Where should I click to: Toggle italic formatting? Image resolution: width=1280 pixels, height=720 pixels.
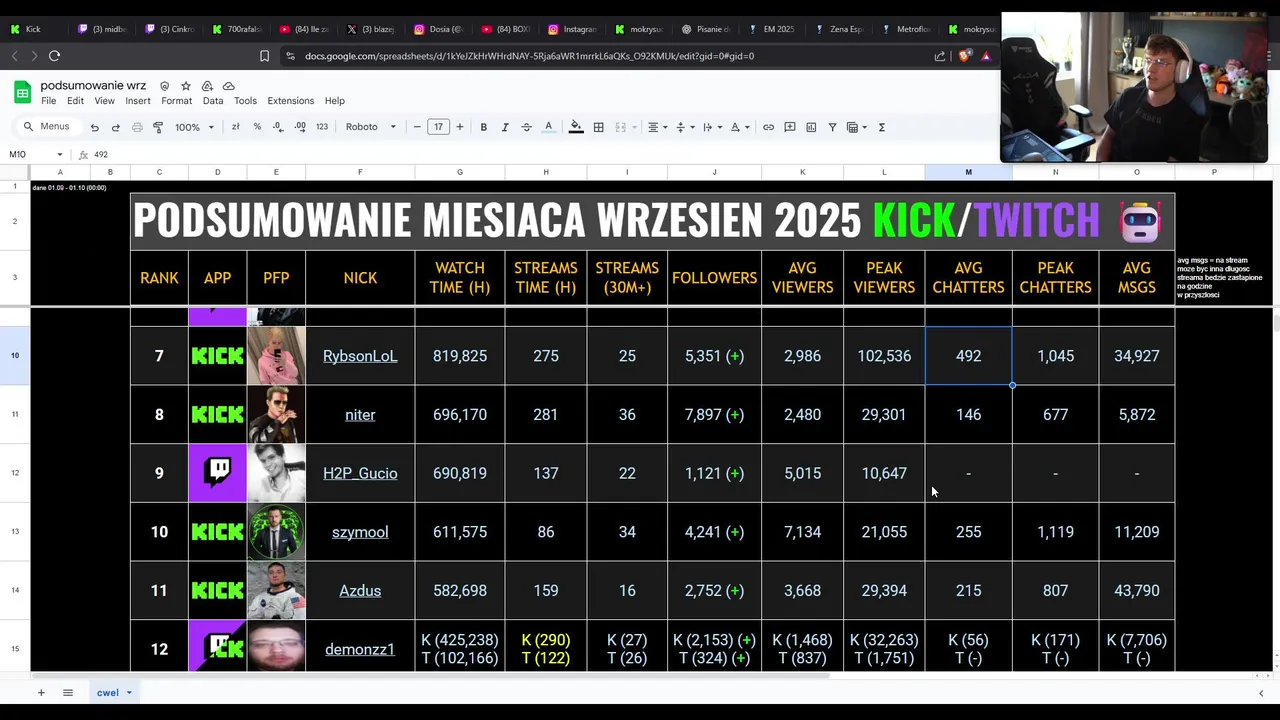coord(504,127)
